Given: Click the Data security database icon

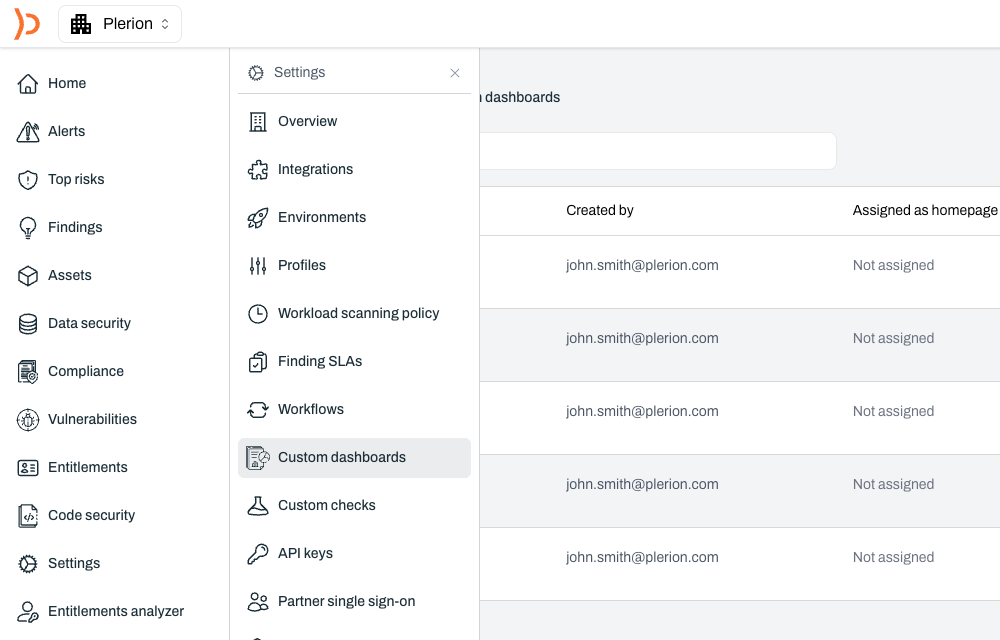Looking at the screenshot, I should pos(27,324).
